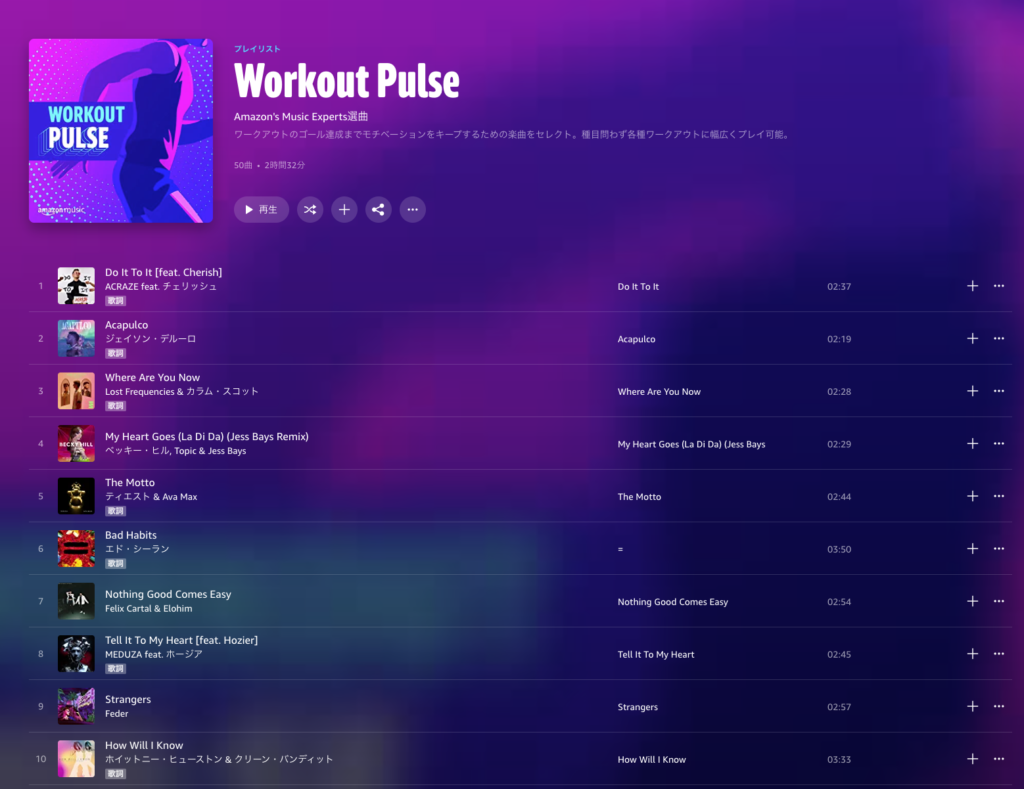This screenshot has height=789, width=1024.
Task: Select the track title My Heart Goes (La Di Da)
Action: pyautogui.click(x=206, y=436)
